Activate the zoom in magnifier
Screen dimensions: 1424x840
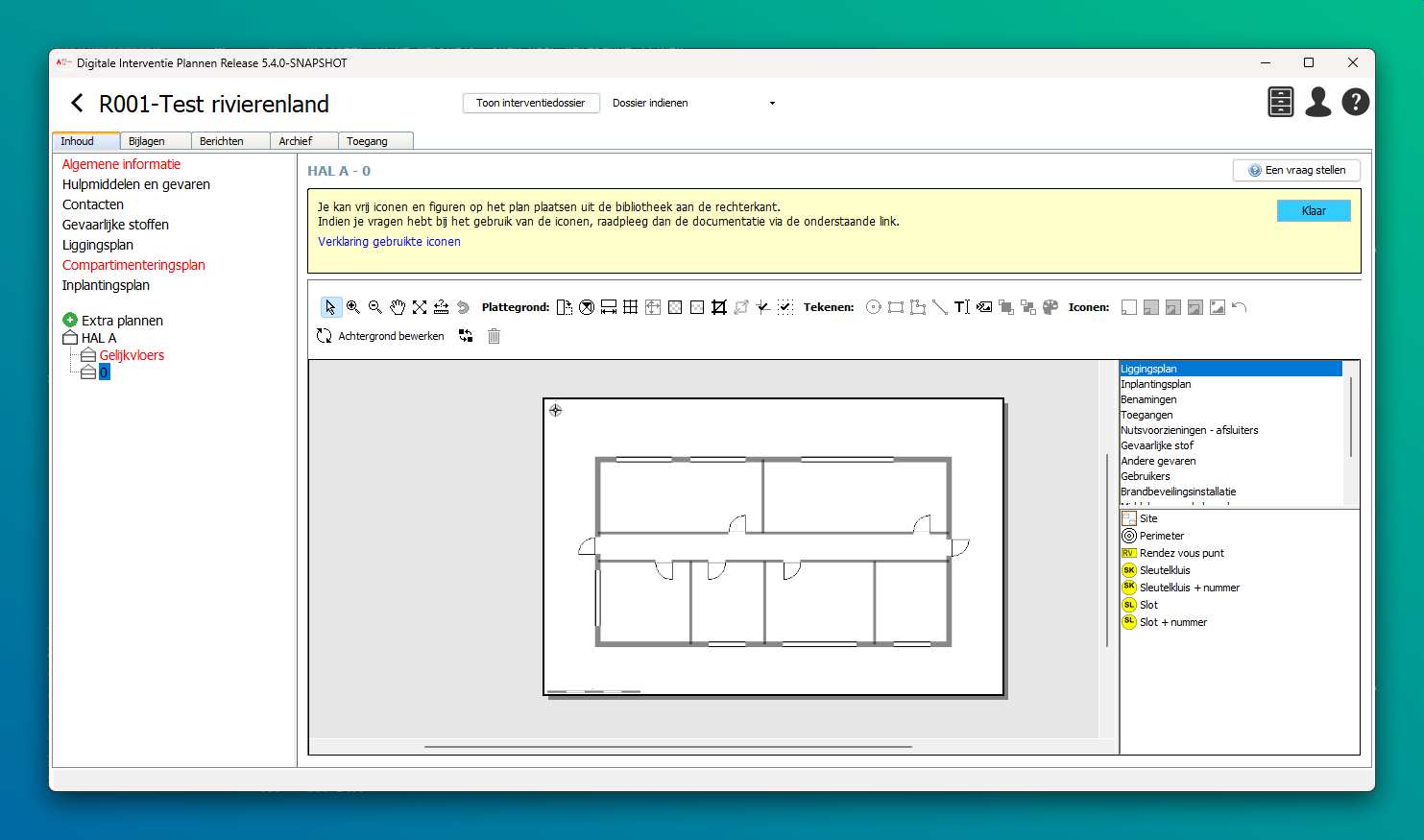(353, 307)
